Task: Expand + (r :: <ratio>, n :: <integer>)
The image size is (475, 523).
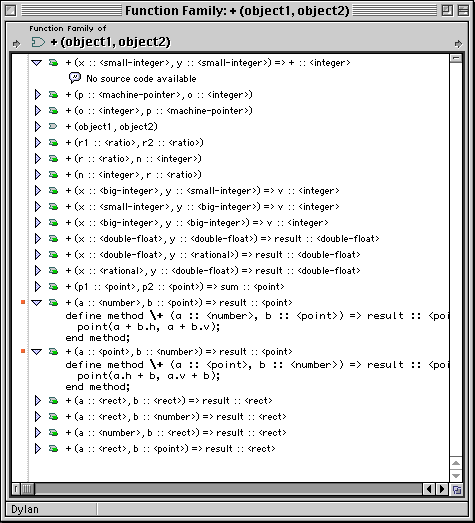Action: (x=38, y=158)
